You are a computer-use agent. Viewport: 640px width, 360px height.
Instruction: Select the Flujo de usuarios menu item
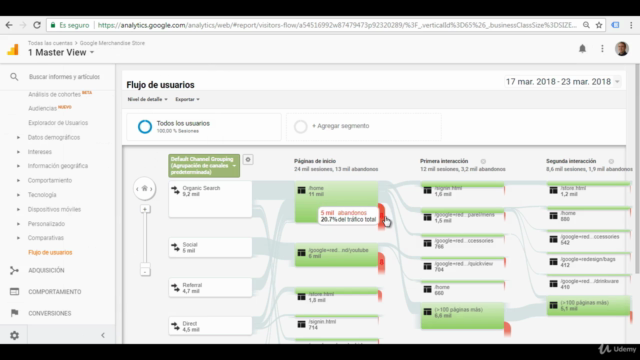point(50,252)
